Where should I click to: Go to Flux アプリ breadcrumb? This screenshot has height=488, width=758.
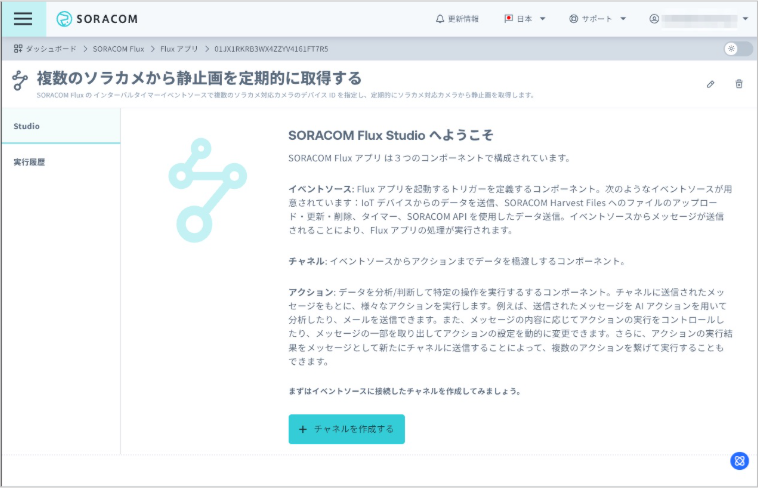pyautogui.click(x=179, y=49)
